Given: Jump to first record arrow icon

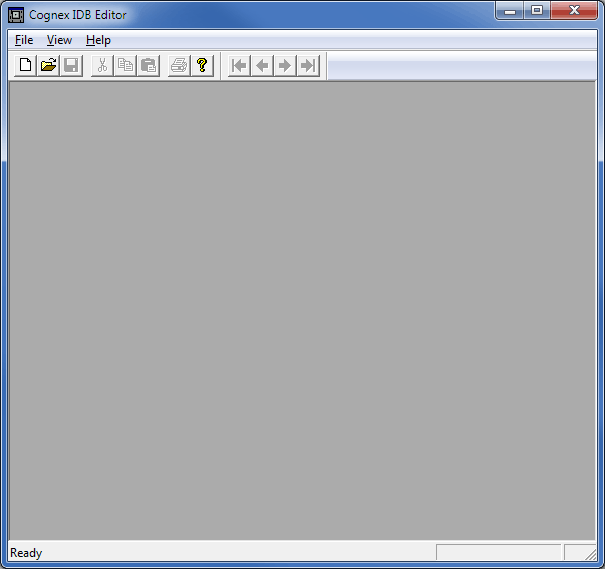Looking at the screenshot, I should click(239, 66).
